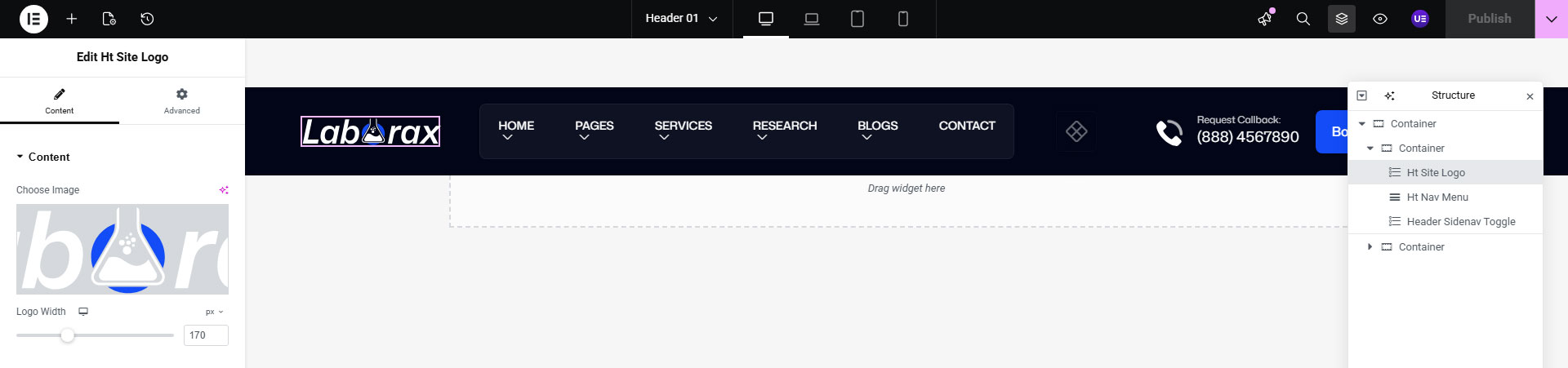The height and width of the screenshot is (368, 1568).
Task: Click the Logo Width value field
Action: click(205, 335)
